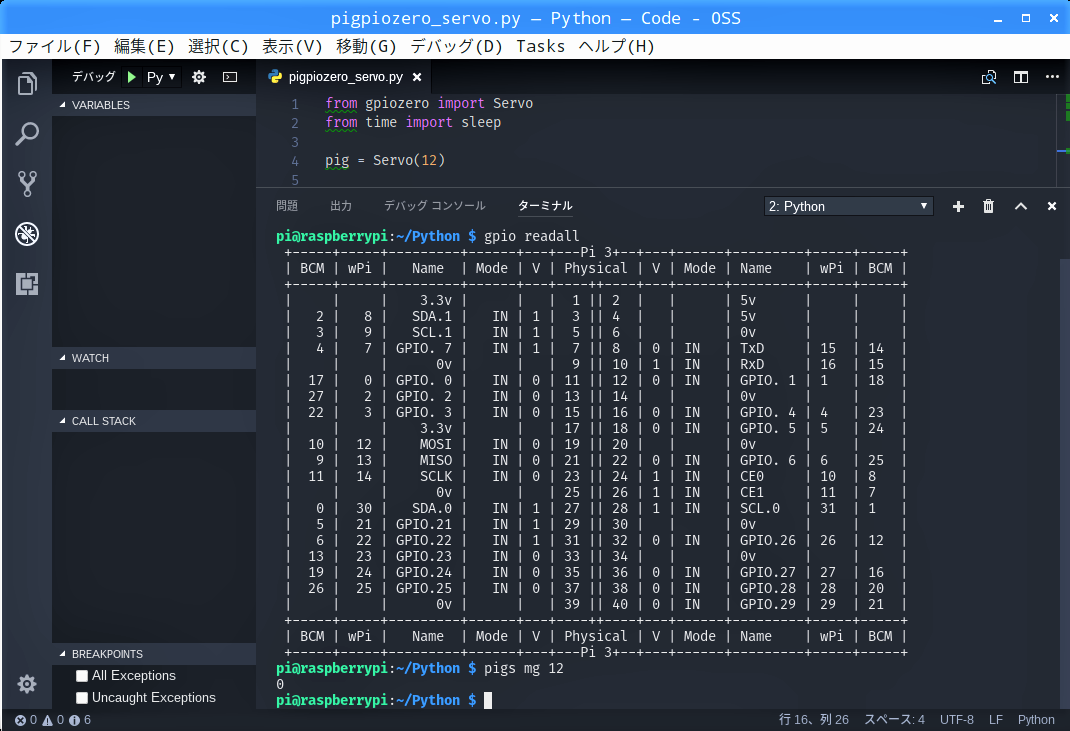Open the Extensions view in activity bar
Image resolution: width=1070 pixels, height=731 pixels.
coord(27,284)
